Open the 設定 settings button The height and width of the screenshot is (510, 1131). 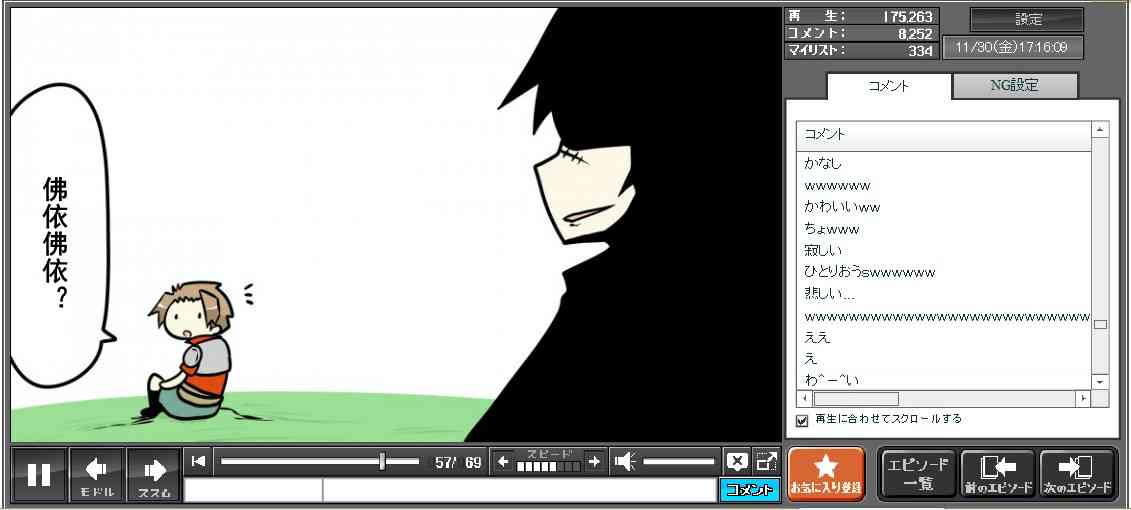point(1027,20)
